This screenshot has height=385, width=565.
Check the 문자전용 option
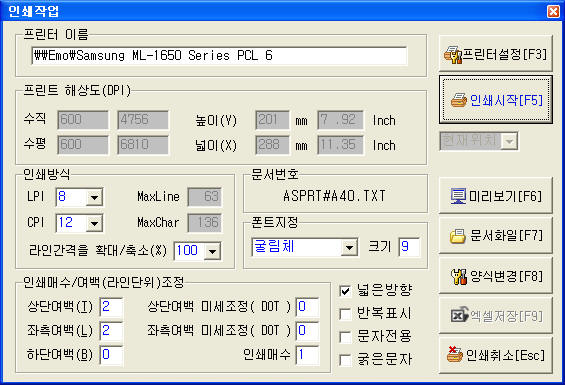345,337
